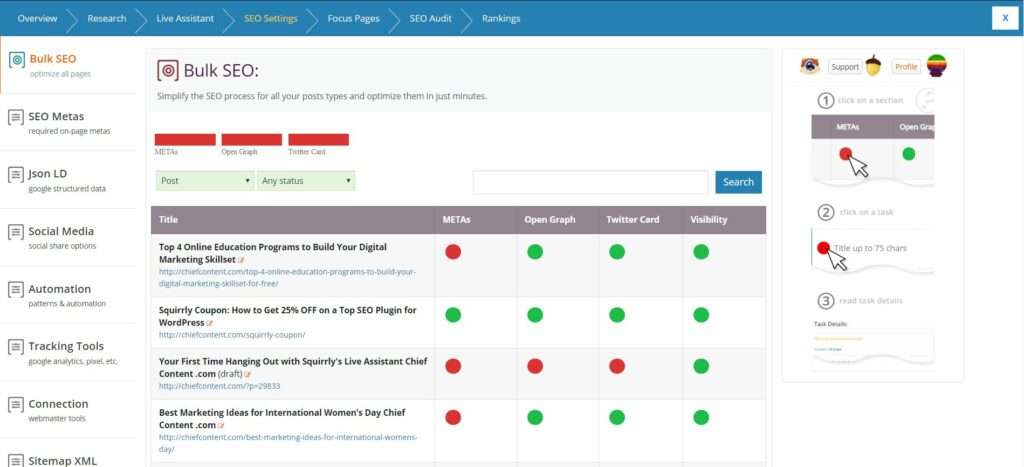Open the Focus Pages tab

tap(353, 18)
